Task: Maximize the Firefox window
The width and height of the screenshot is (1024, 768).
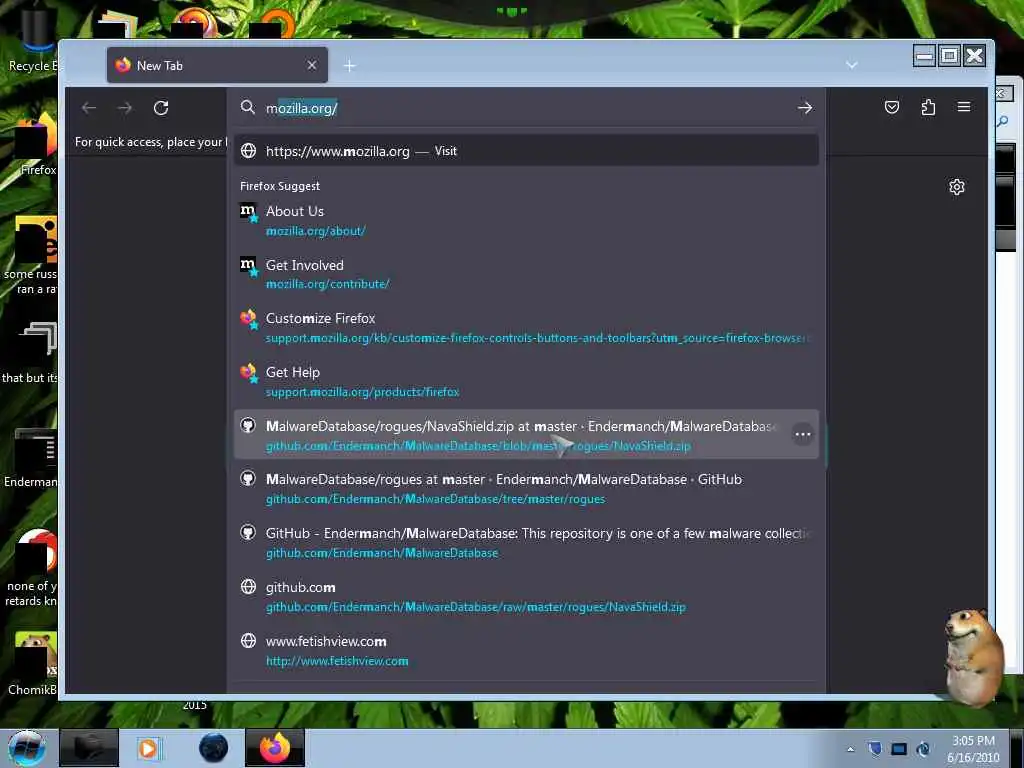Action: point(950,56)
